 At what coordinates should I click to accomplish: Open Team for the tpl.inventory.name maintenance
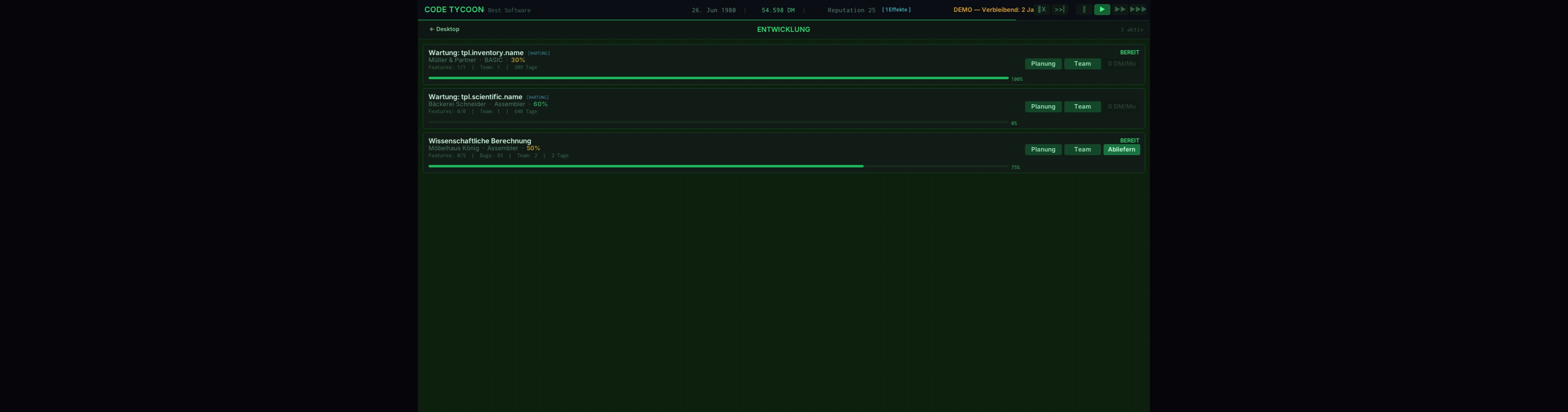tap(1082, 64)
